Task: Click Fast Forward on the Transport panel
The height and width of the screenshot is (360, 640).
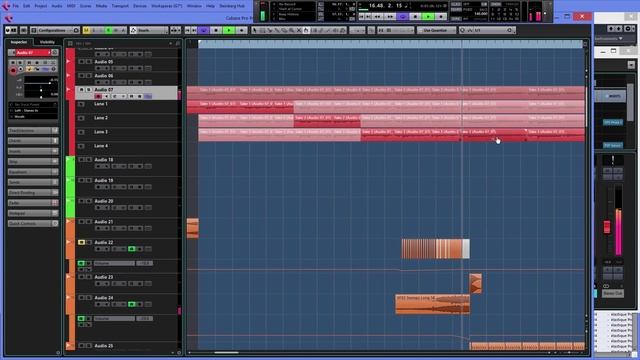Action: pyautogui.click(x=390, y=17)
